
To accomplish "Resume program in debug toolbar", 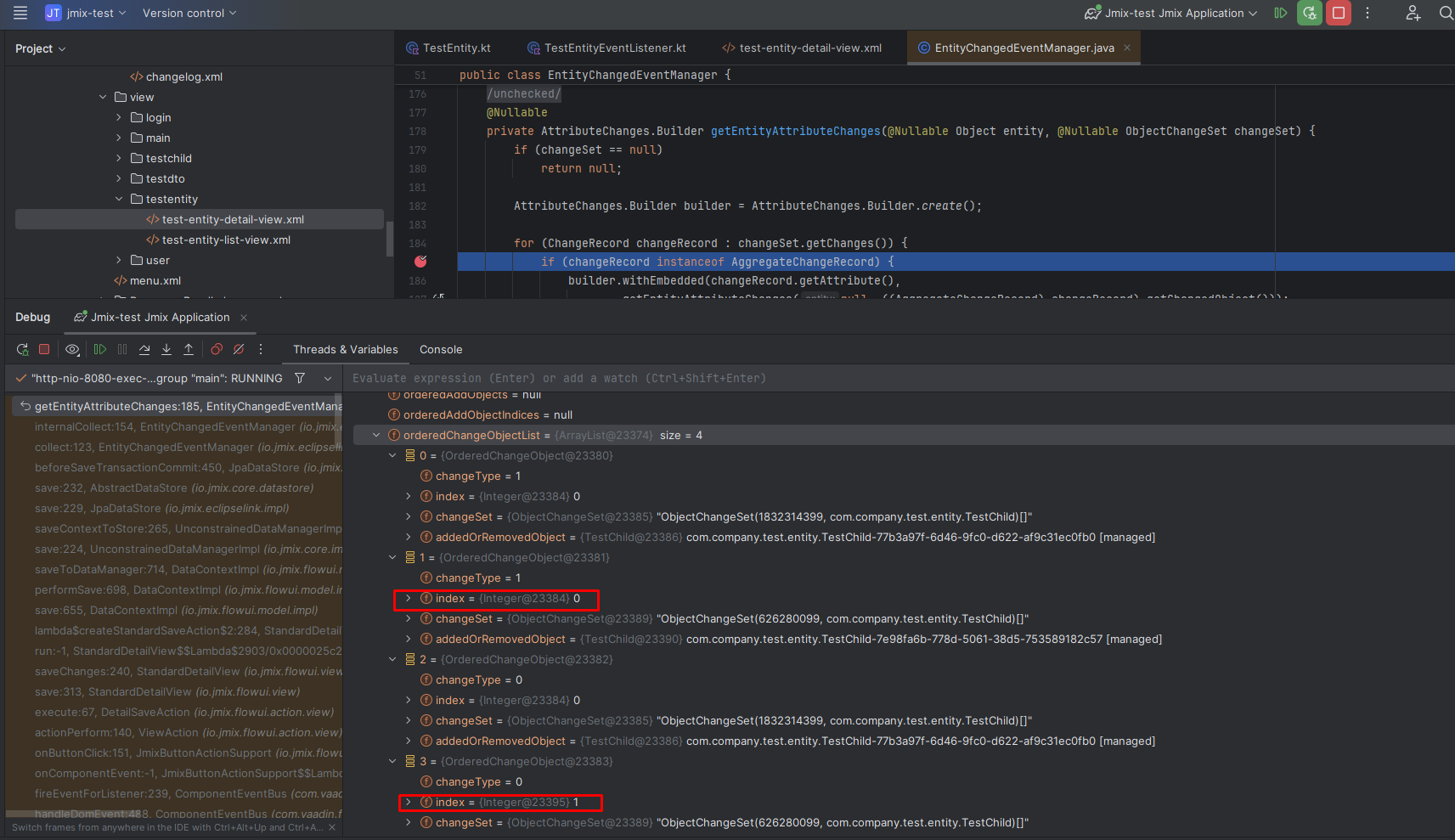I will pyautogui.click(x=100, y=349).
